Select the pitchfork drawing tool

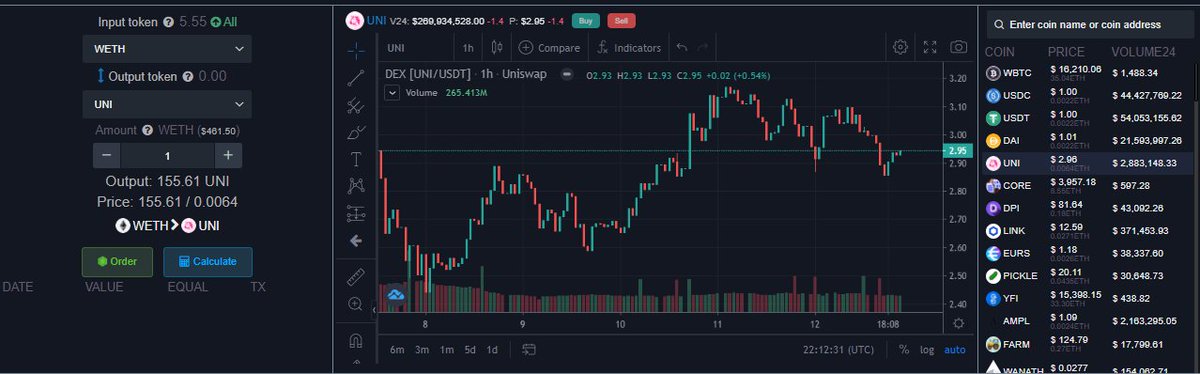point(356,104)
